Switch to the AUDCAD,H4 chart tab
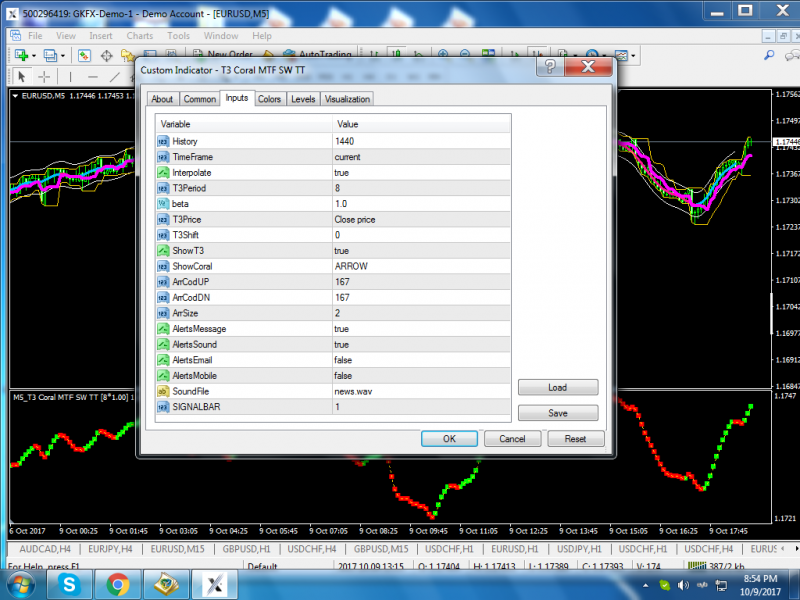The width and height of the screenshot is (800, 600). 45,549
